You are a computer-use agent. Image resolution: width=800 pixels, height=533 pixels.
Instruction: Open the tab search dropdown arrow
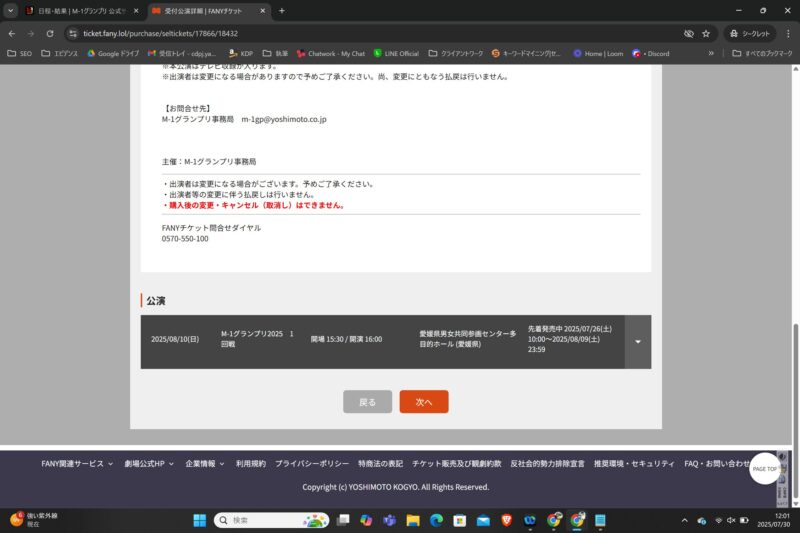[10, 11]
